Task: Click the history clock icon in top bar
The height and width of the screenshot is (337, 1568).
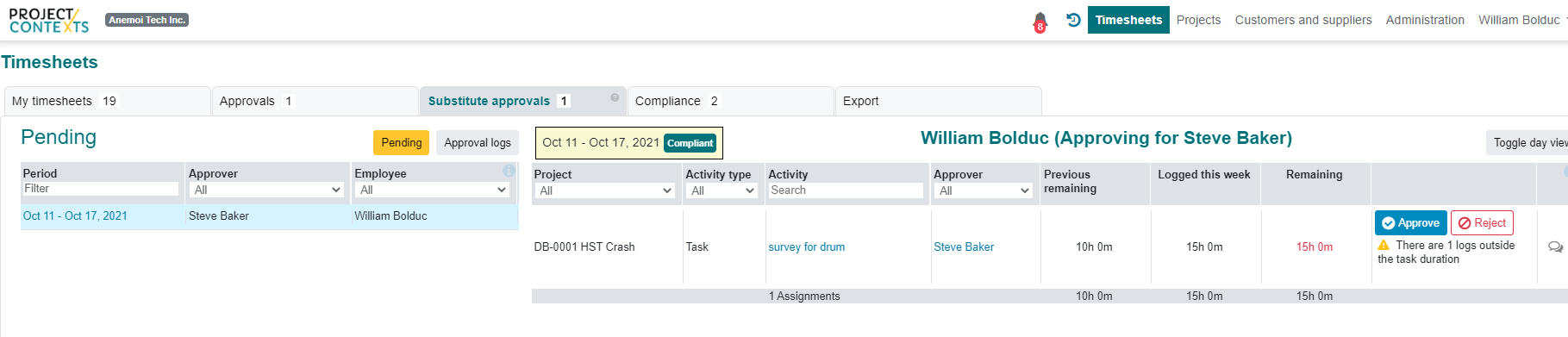Action: coord(1073,20)
